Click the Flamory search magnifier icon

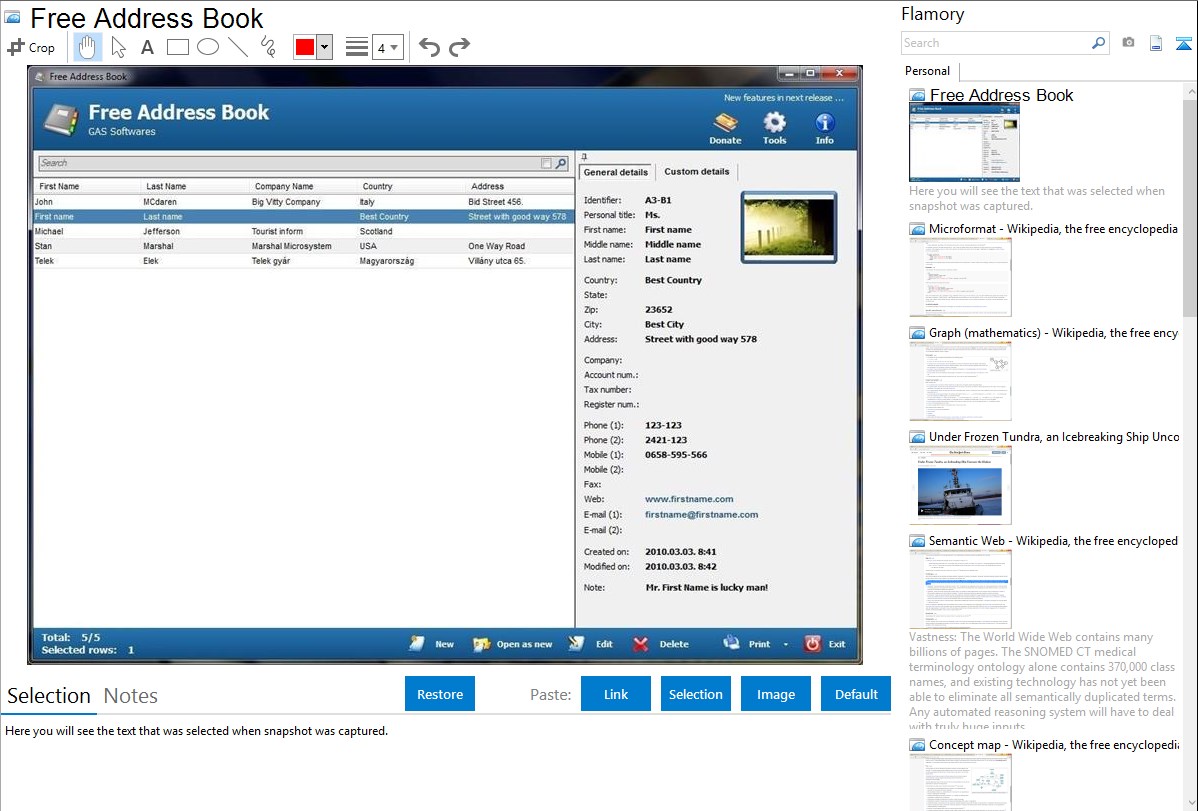(x=1098, y=43)
